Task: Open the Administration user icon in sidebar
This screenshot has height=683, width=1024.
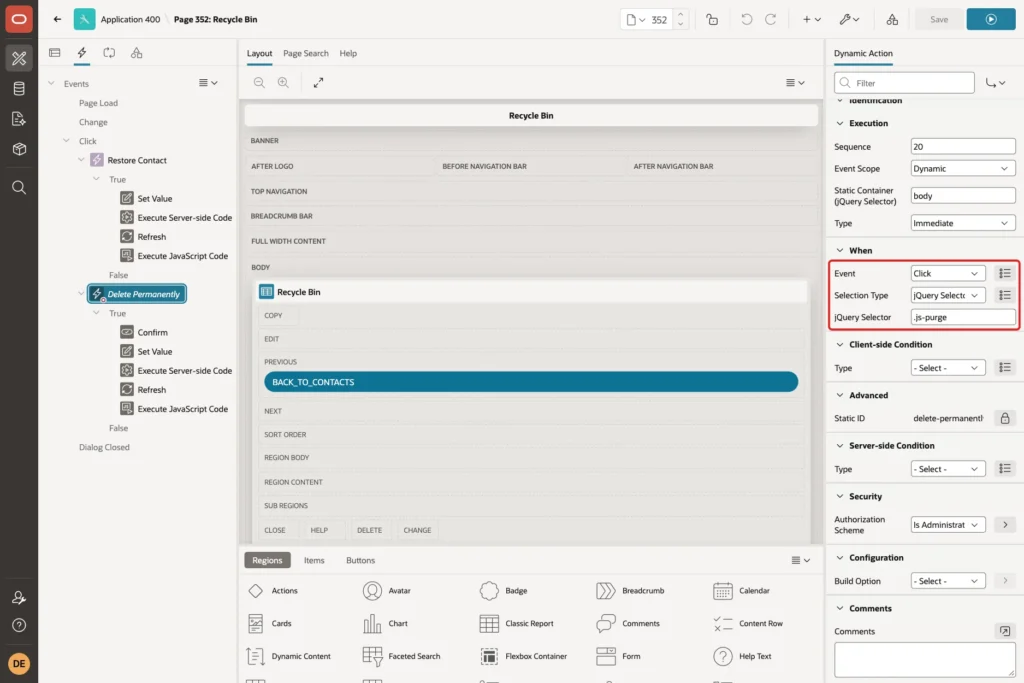Action: (19, 597)
